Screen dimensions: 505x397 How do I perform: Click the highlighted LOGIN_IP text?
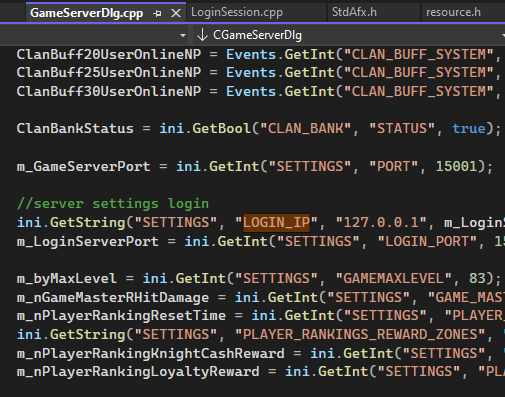coord(276,222)
